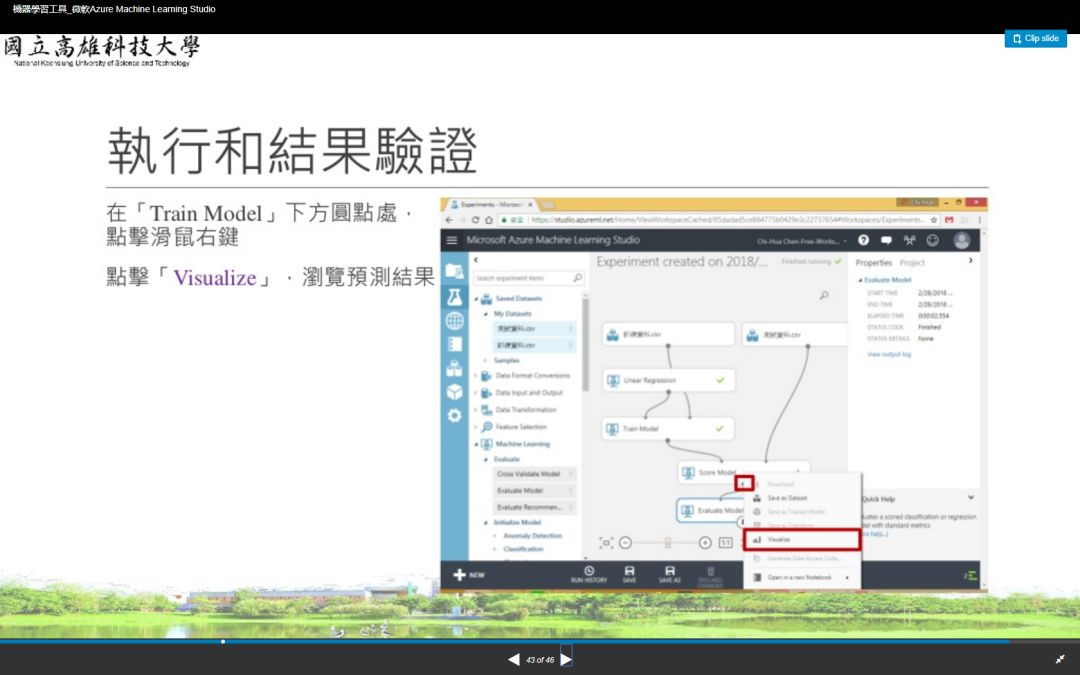
Task: Select Cross Validate Model module in palette
Action: [534, 474]
